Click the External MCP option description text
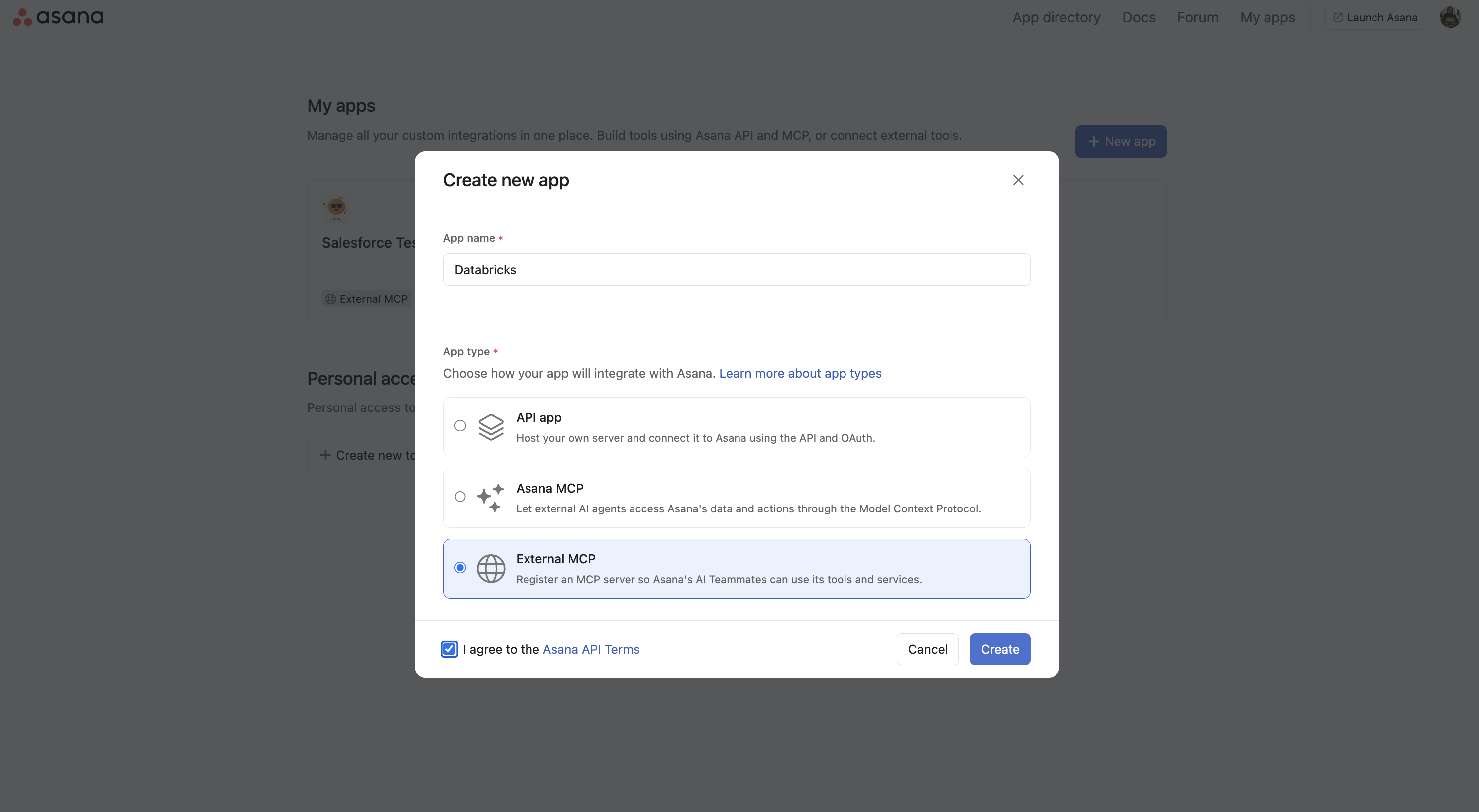Screen dimensions: 1479x812 point(719,579)
